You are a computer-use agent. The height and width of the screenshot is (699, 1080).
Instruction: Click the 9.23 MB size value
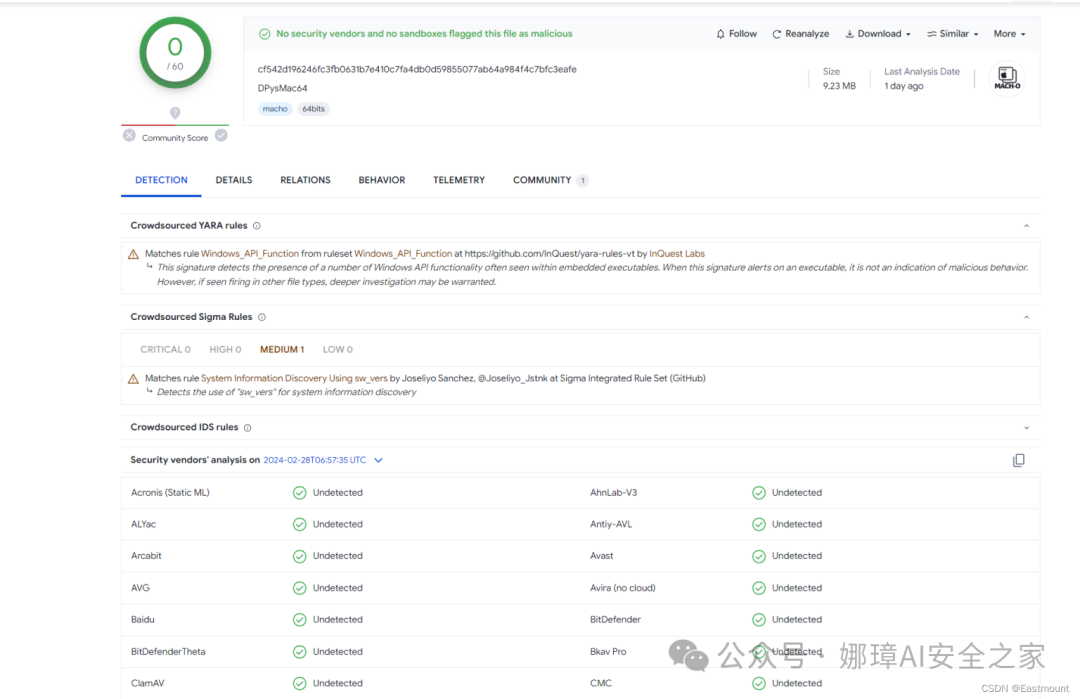[x=839, y=86]
